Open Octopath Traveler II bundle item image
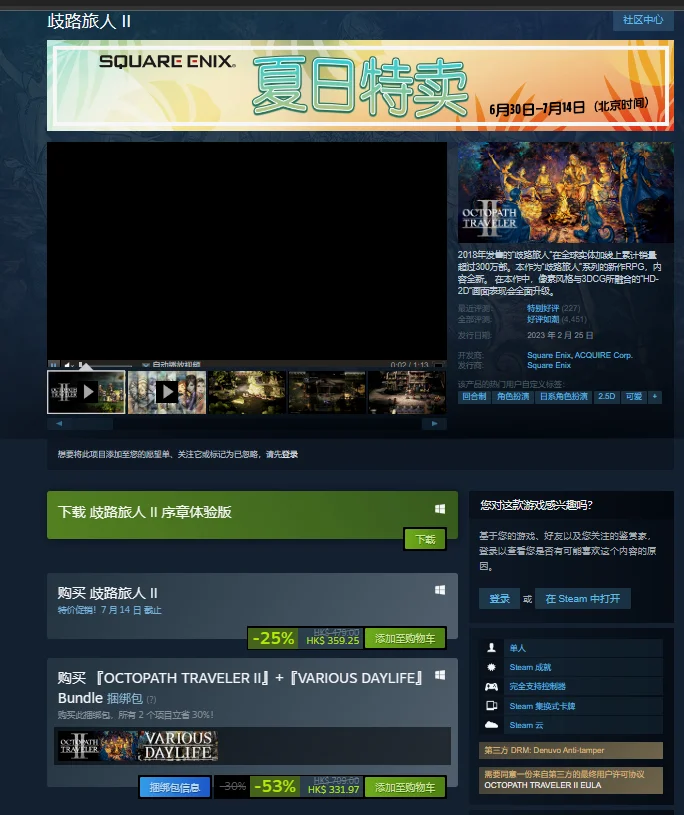684x815 pixels. coord(98,746)
